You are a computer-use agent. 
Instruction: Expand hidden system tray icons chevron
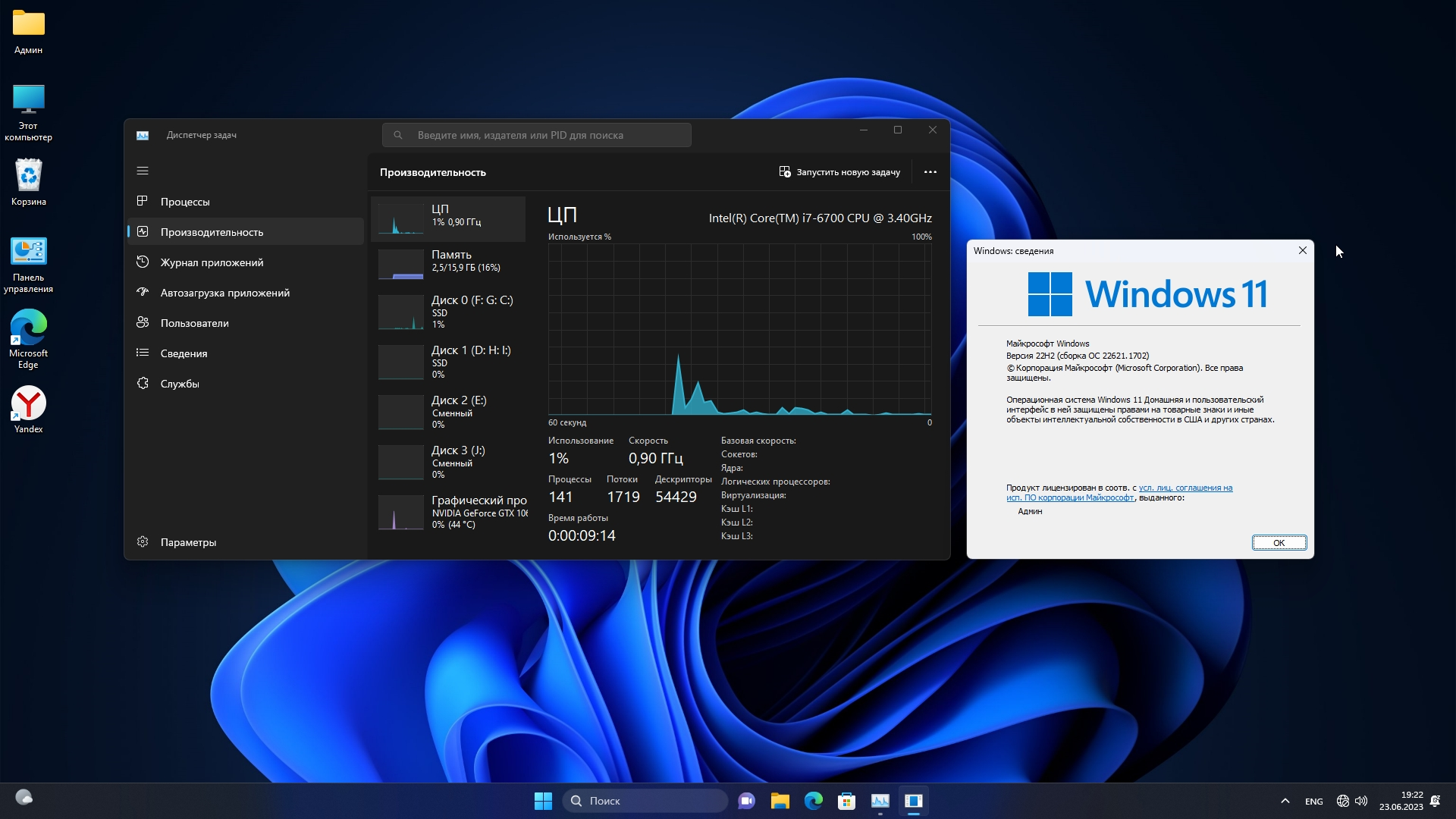pos(1285,801)
